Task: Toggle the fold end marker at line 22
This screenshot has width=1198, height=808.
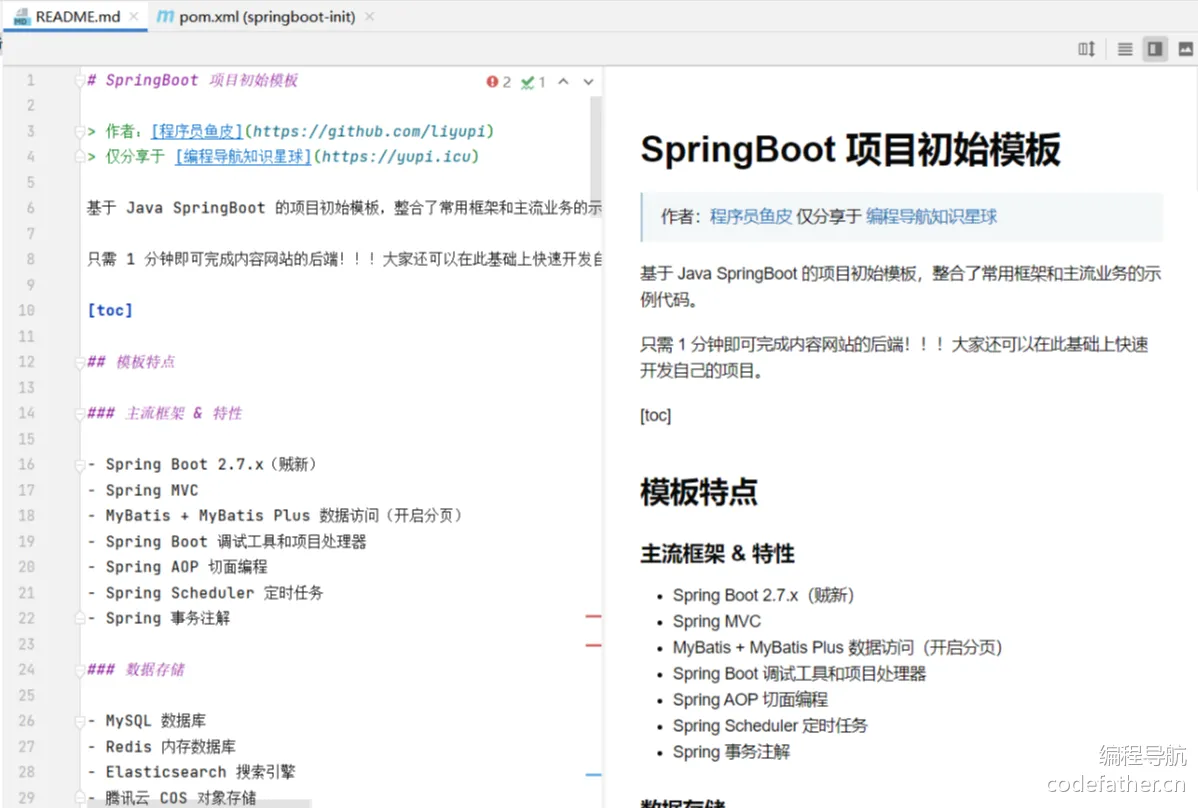Action: [79, 618]
